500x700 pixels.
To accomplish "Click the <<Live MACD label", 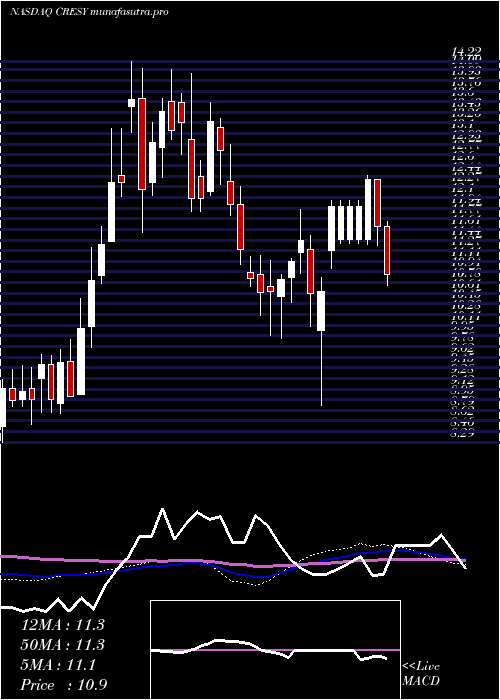I will 421,674.
